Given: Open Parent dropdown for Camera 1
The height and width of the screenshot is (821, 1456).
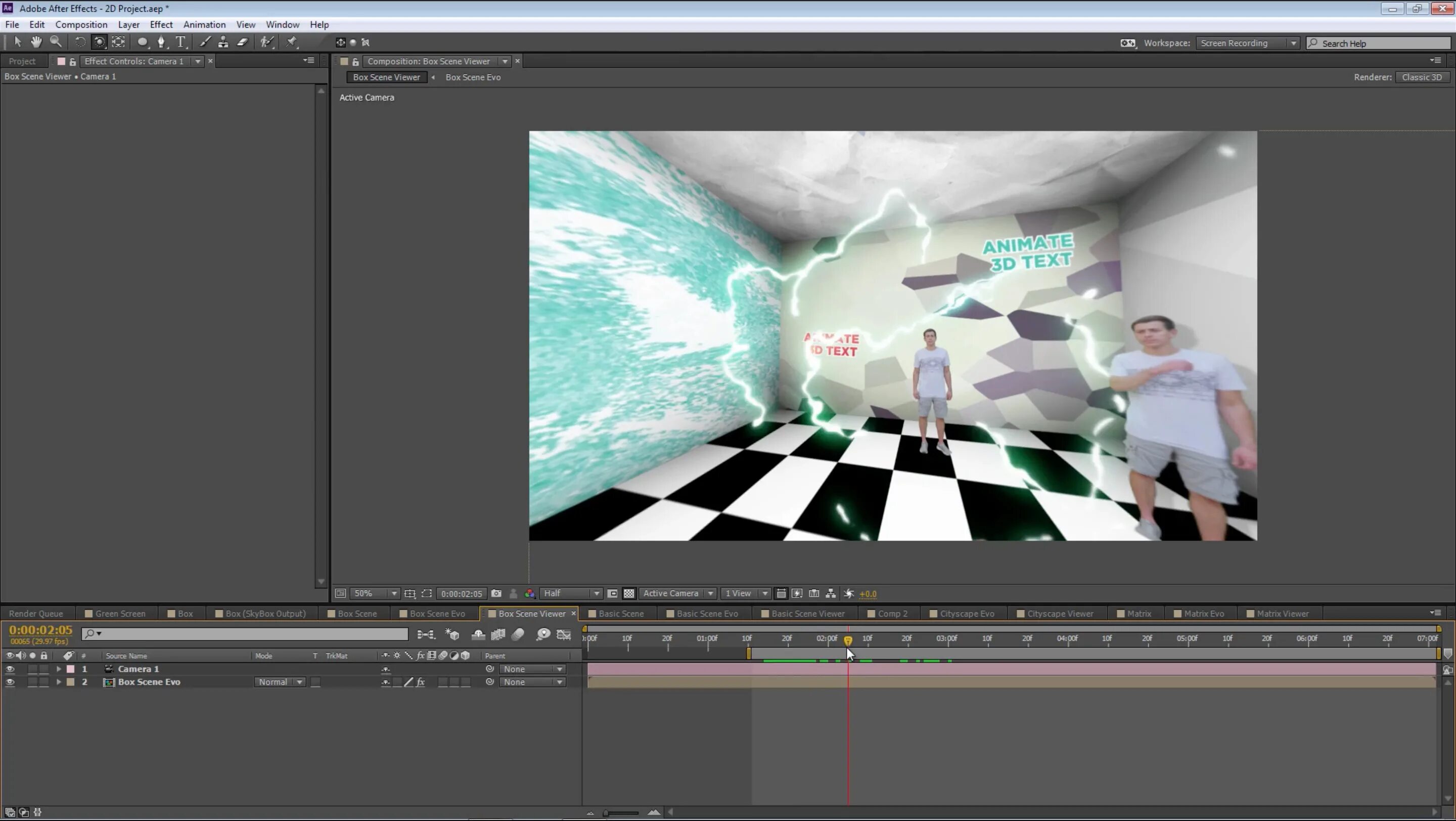Looking at the screenshot, I should click(532, 669).
